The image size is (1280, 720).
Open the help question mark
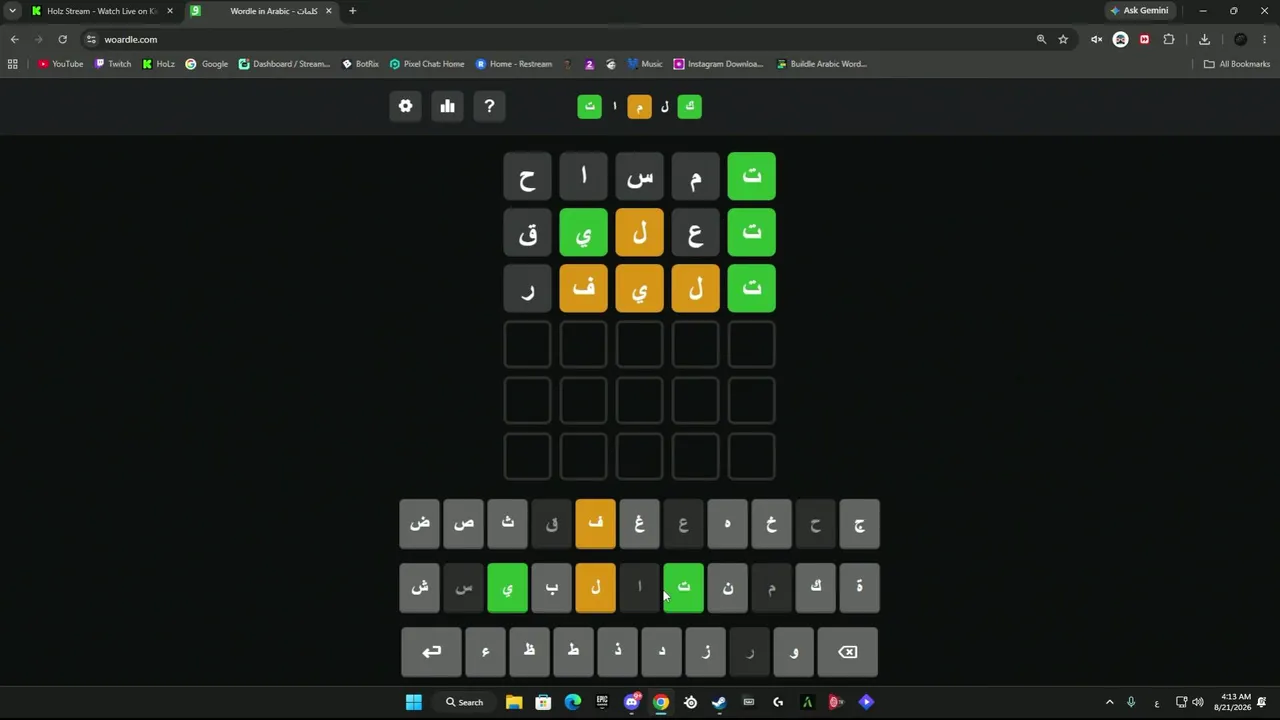(x=489, y=106)
